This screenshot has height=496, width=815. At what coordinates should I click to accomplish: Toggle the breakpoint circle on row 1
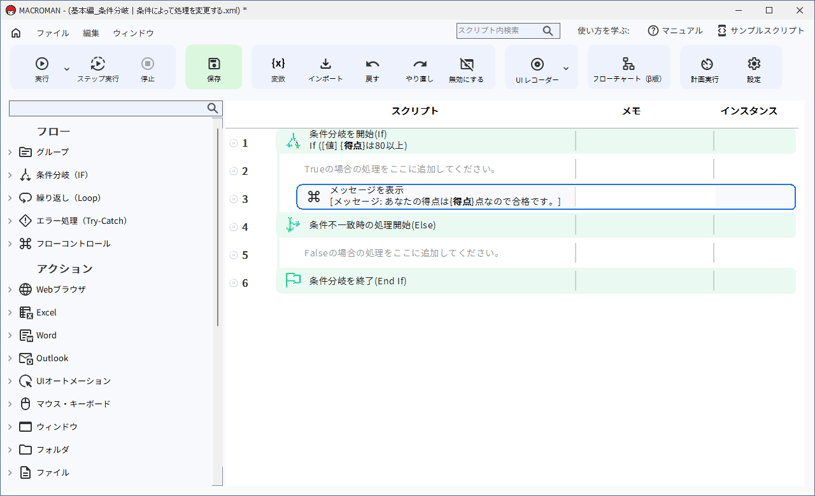[x=233, y=143]
